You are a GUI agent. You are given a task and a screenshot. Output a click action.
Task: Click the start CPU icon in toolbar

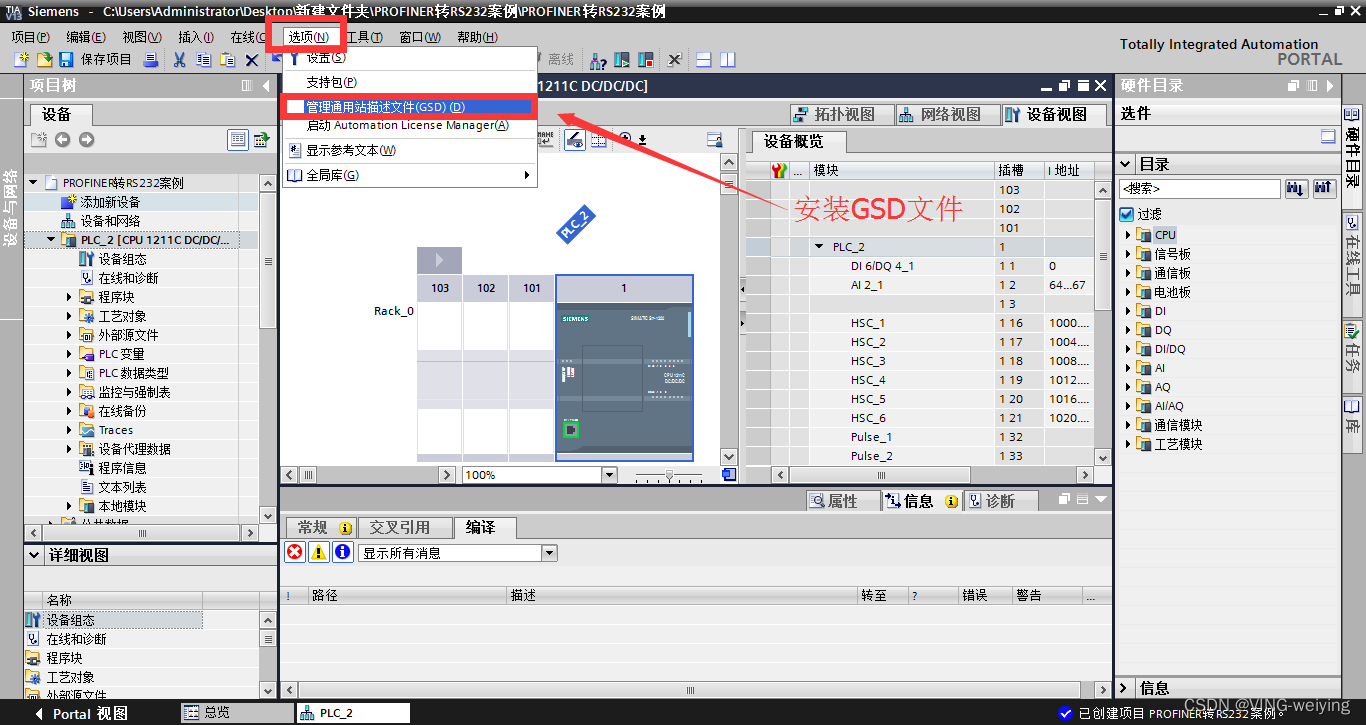(622, 60)
